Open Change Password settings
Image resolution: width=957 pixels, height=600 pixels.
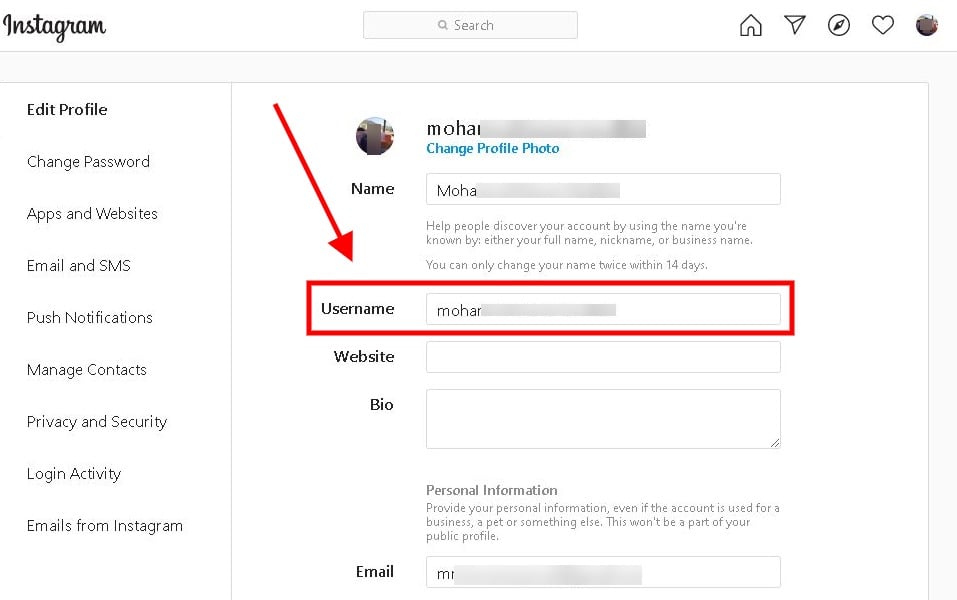point(88,162)
